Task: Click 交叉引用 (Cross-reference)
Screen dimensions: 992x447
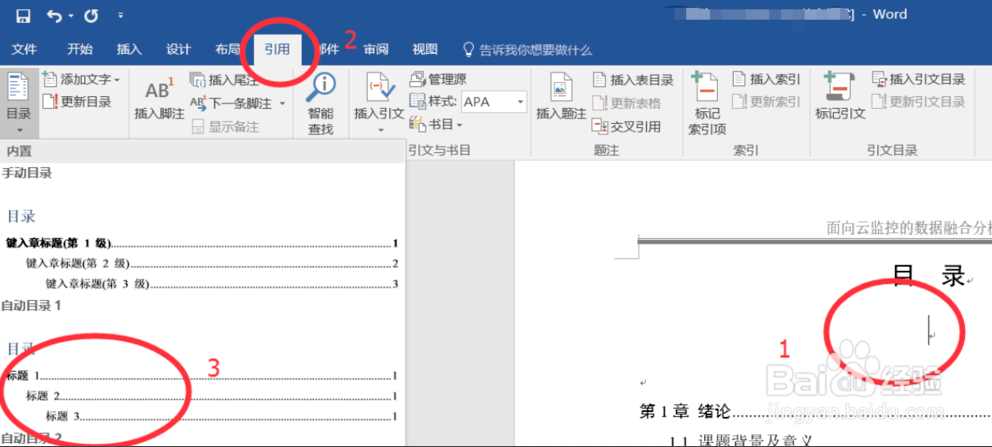Action: (627, 126)
